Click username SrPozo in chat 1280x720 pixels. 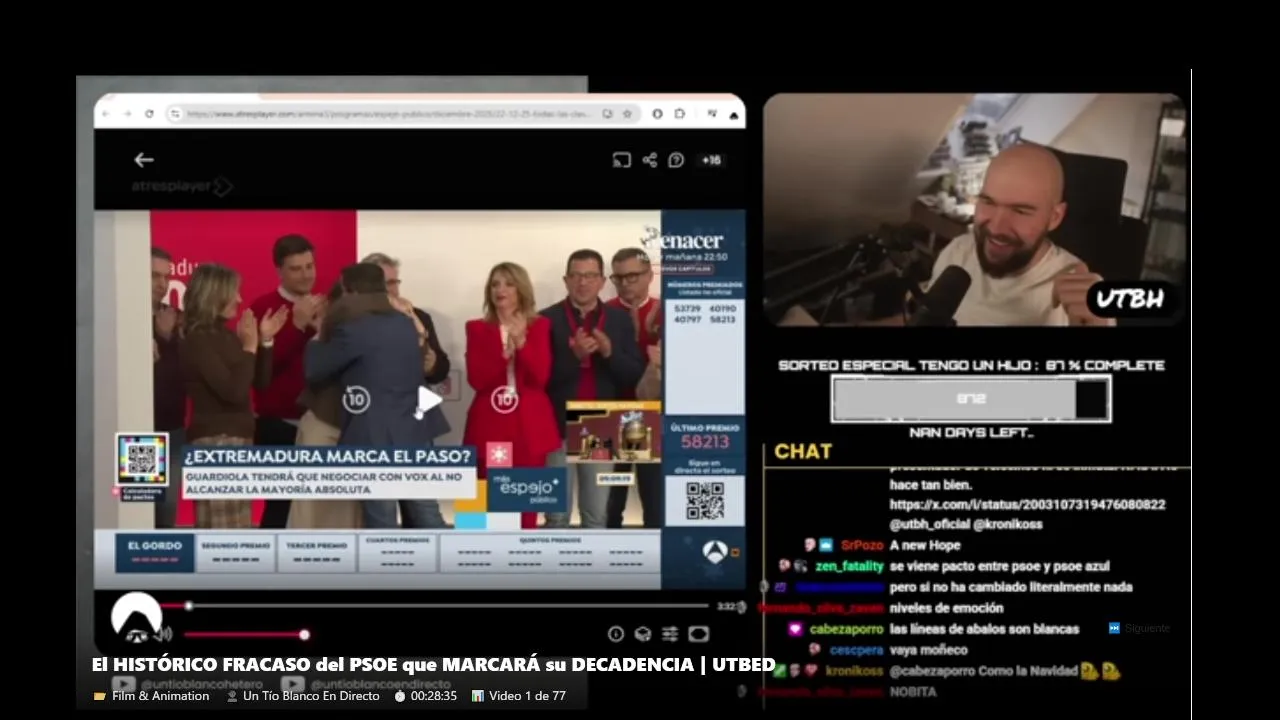click(861, 545)
